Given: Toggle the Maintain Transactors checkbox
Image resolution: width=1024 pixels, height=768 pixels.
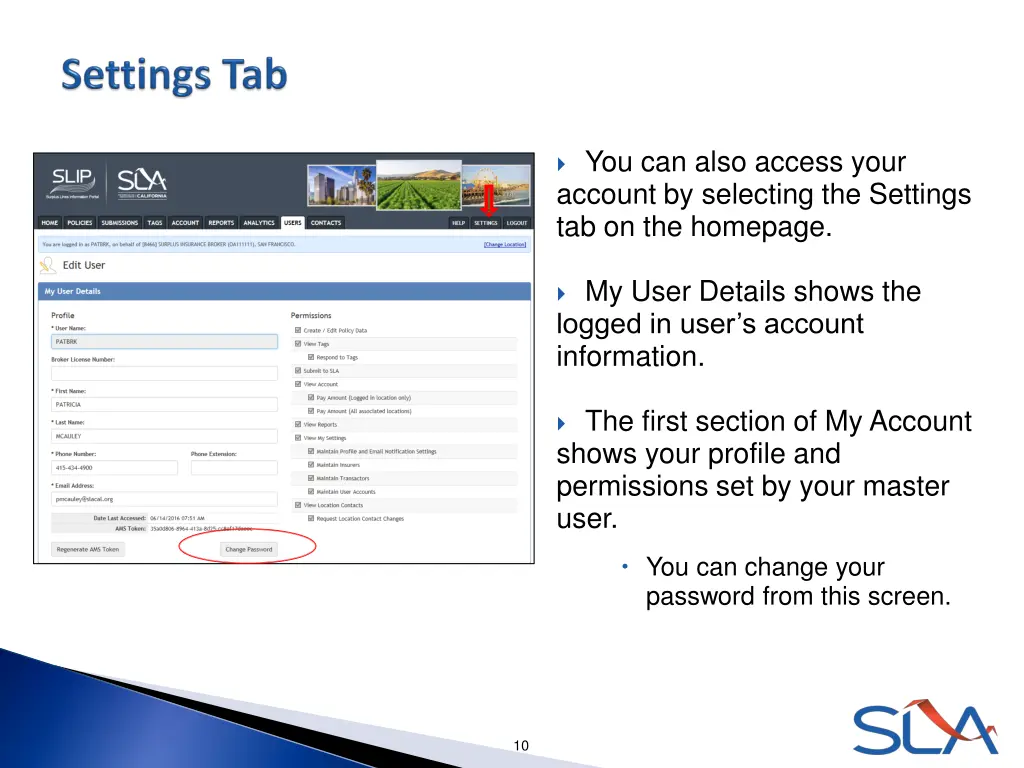Looking at the screenshot, I should coord(311,478).
